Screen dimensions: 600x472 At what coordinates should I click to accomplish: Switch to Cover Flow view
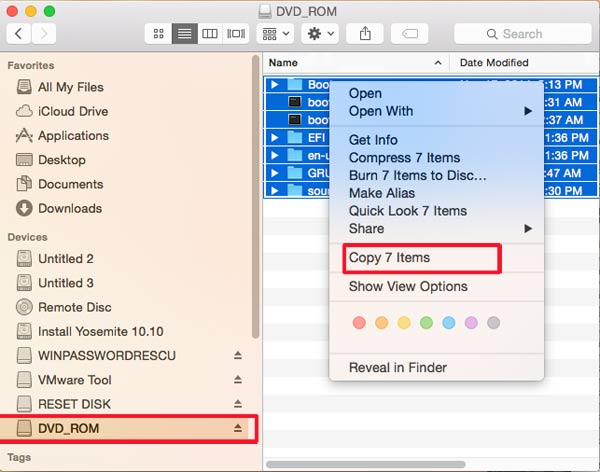(236, 34)
